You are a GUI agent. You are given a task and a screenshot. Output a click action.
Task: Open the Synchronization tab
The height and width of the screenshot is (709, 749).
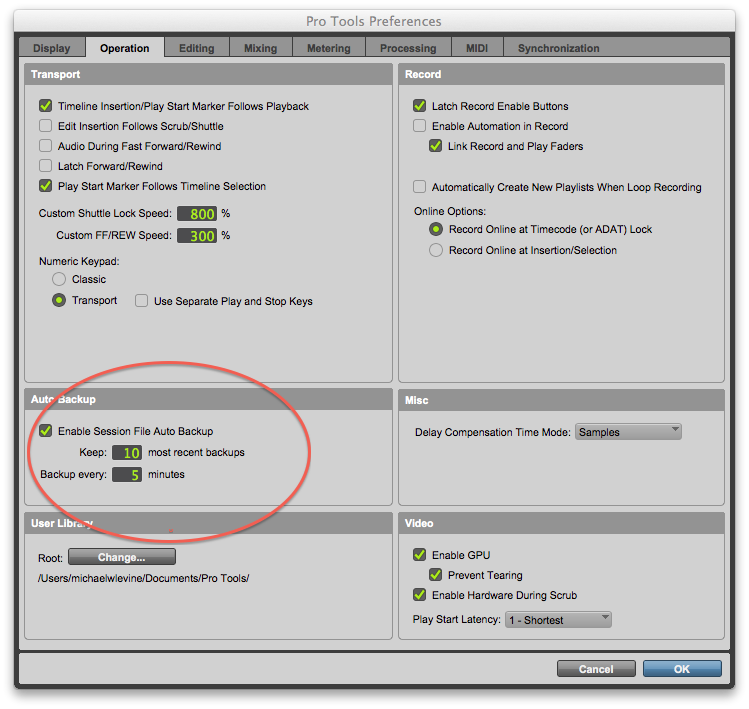click(559, 48)
